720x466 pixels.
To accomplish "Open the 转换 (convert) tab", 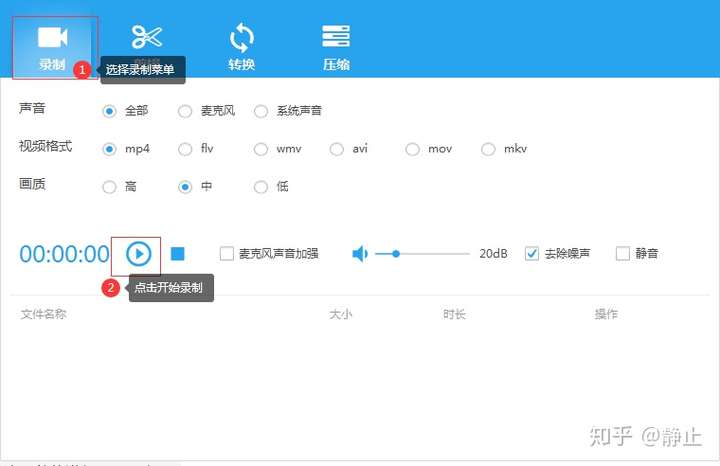I will (x=242, y=48).
